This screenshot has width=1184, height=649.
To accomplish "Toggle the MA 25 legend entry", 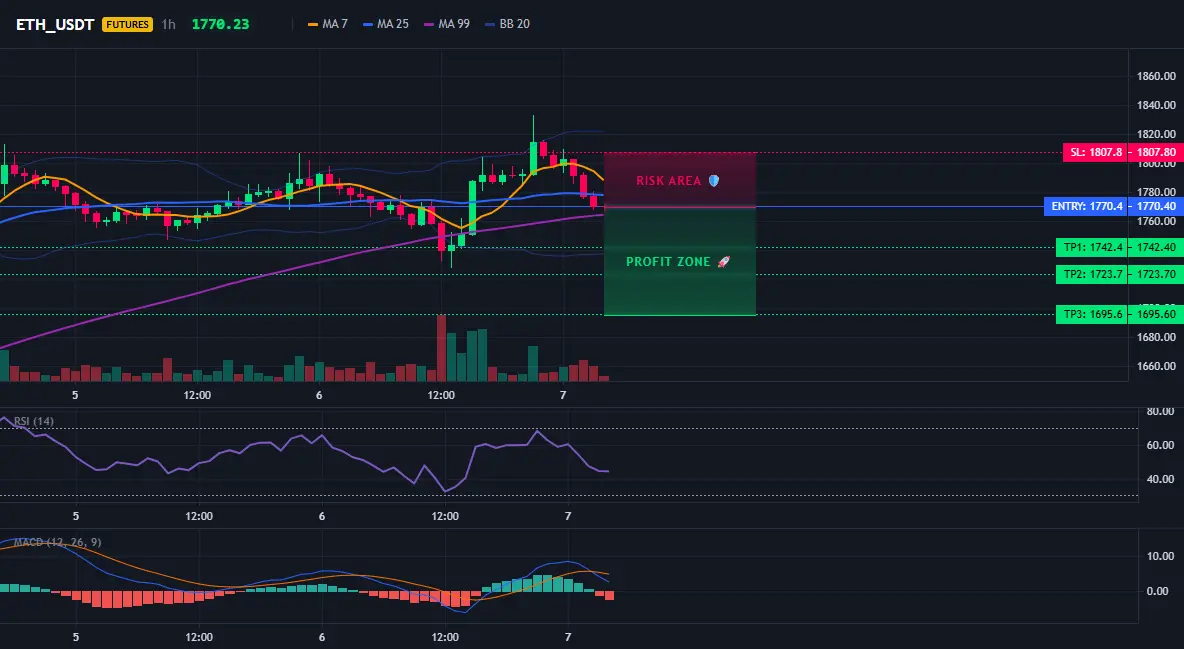I will (x=386, y=24).
